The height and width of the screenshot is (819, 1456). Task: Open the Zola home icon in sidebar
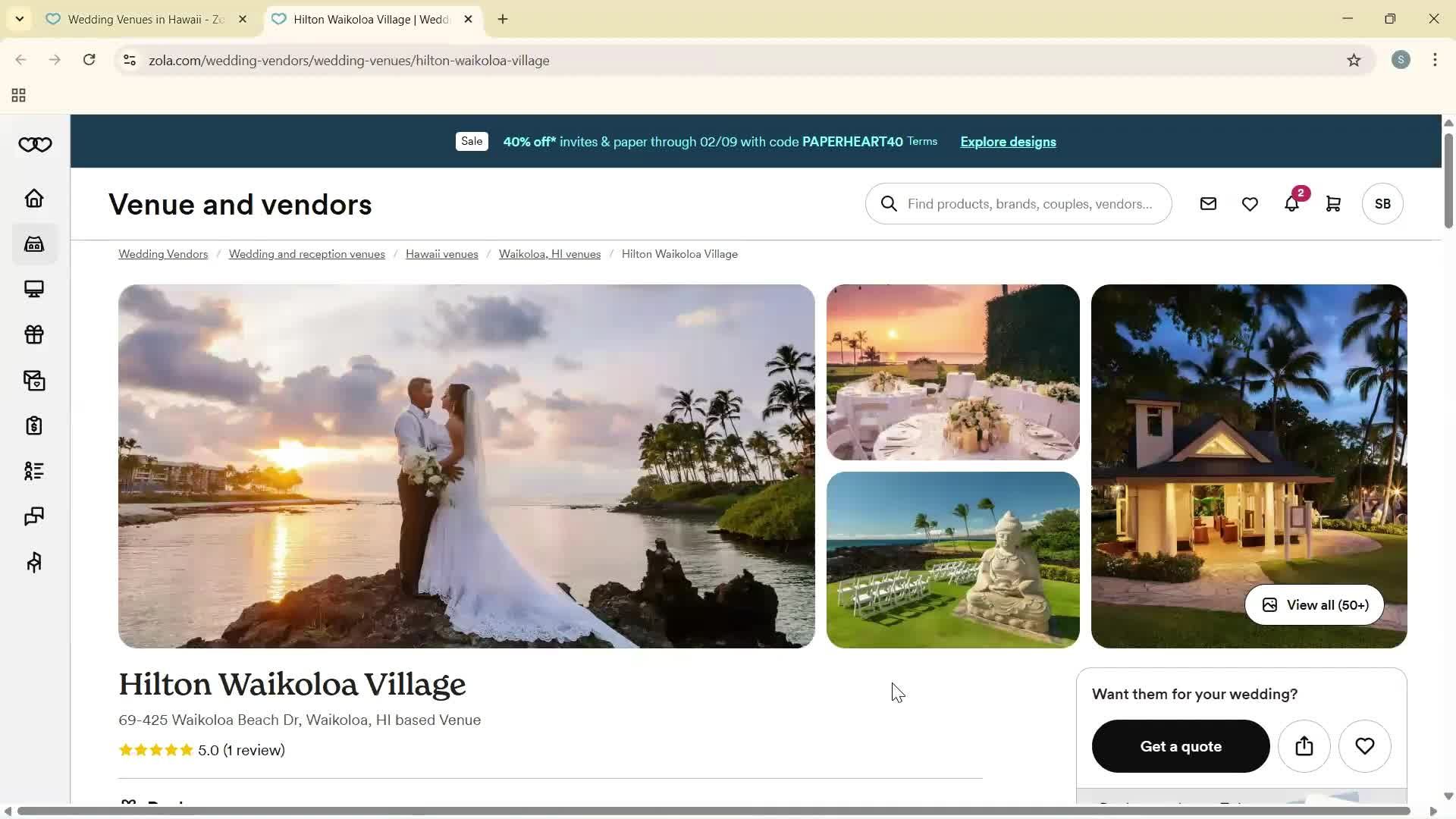click(x=34, y=198)
